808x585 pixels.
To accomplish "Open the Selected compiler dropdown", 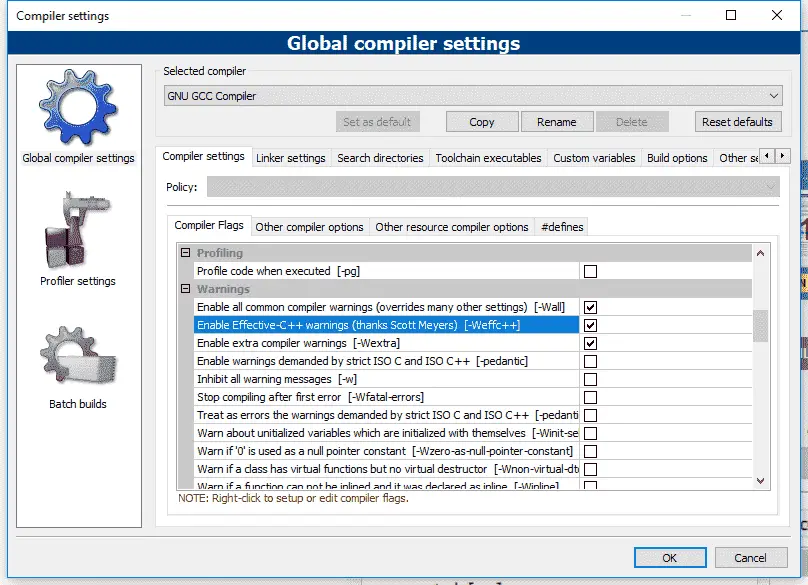I will [x=473, y=96].
